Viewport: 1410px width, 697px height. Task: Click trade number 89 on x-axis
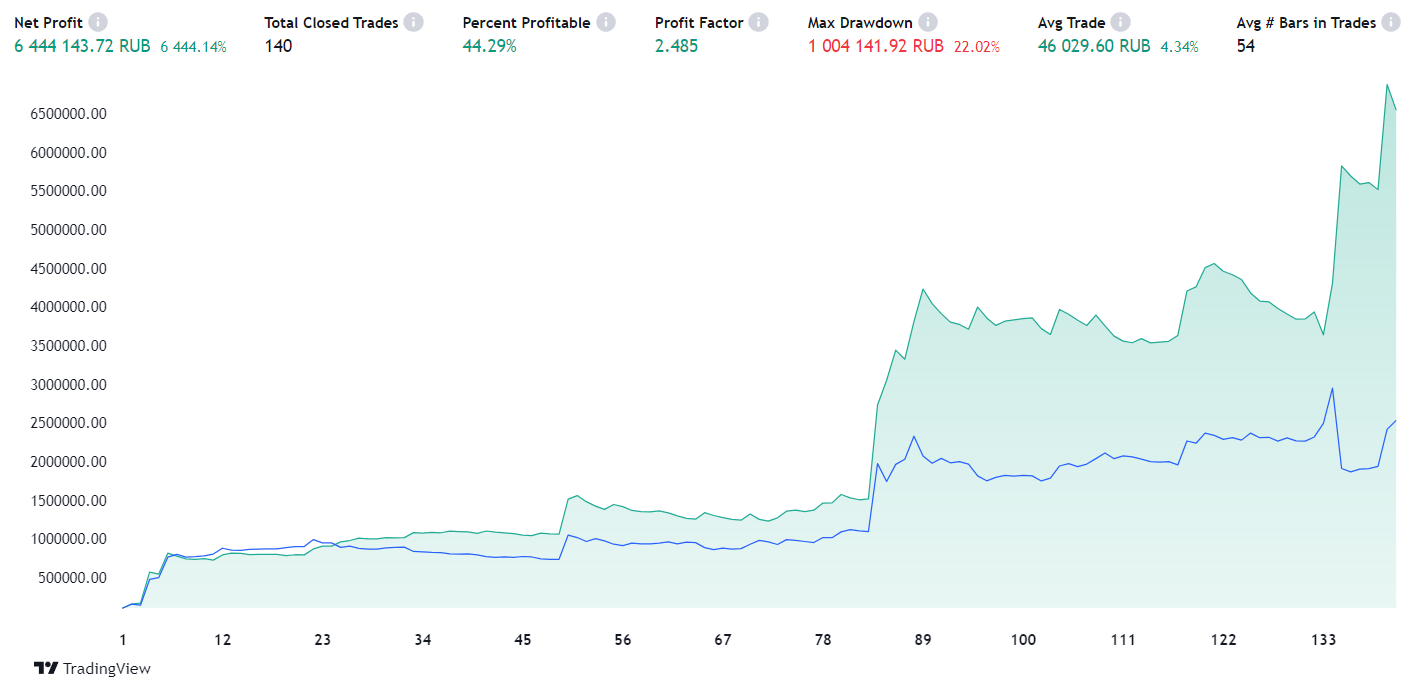pyautogui.click(x=923, y=640)
